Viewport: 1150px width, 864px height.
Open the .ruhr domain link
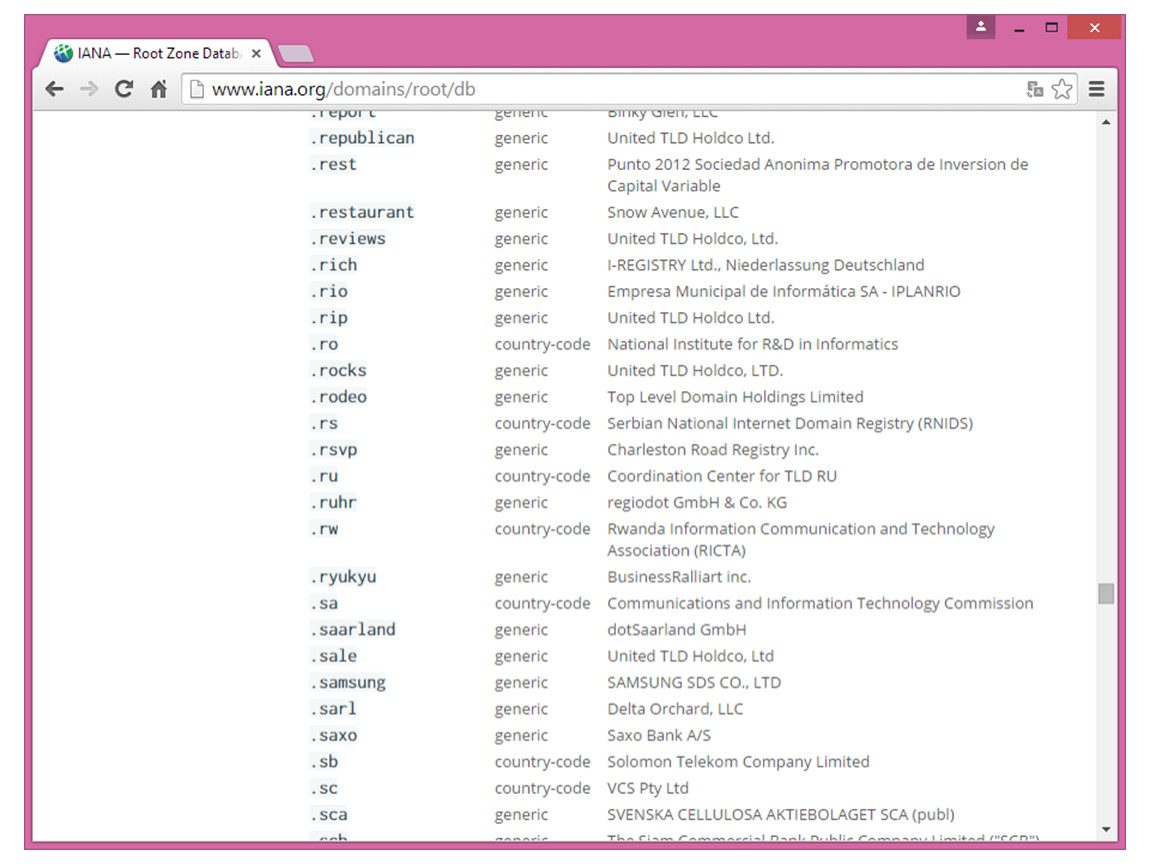tap(333, 502)
